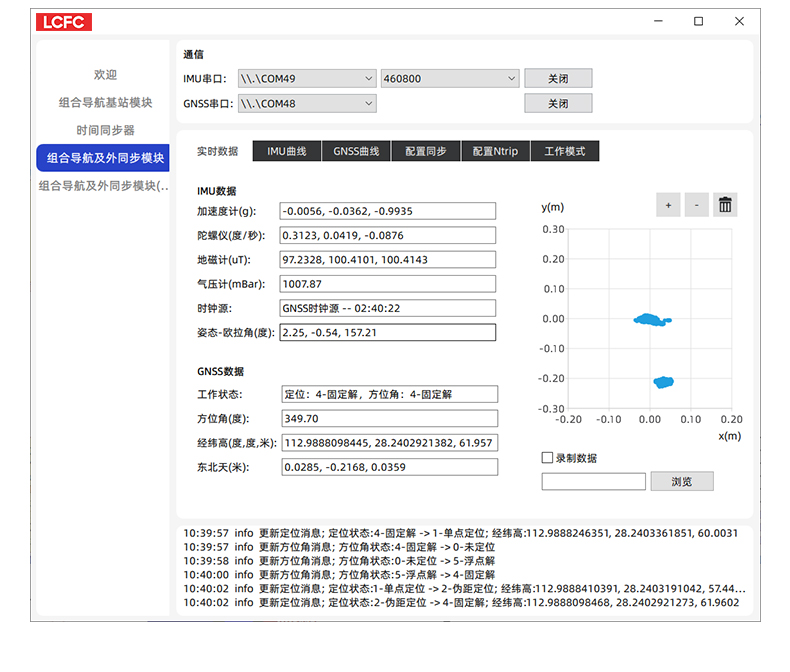The width and height of the screenshot is (790, 672).
Task: Zoom in the plot with plus button
Action: pyautogui.click(x=667, y=205)
